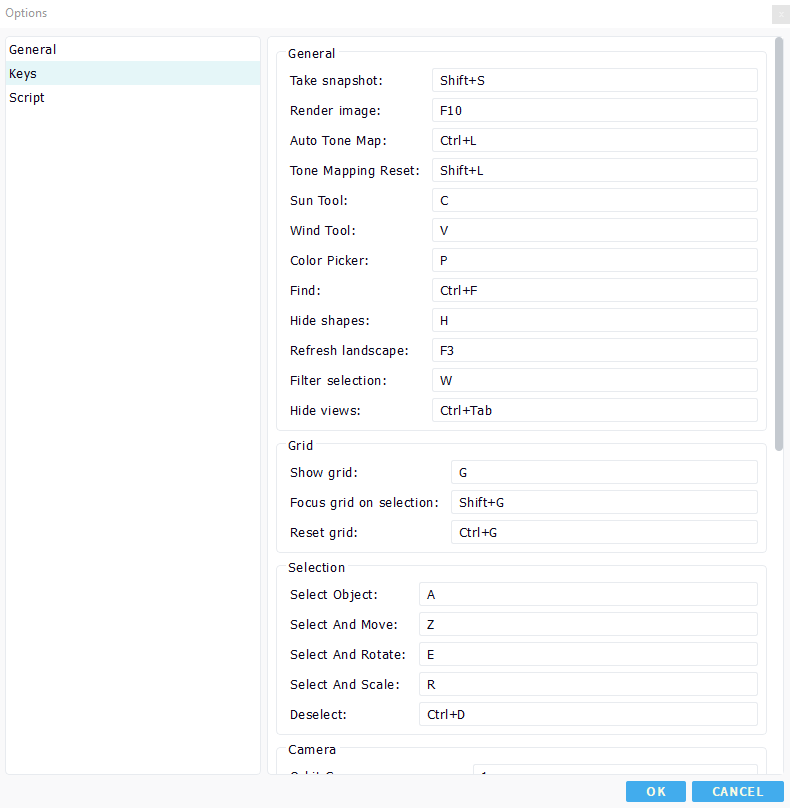Edit the Reset grid shortcut field
790x808 pixels.
point(603,533)
